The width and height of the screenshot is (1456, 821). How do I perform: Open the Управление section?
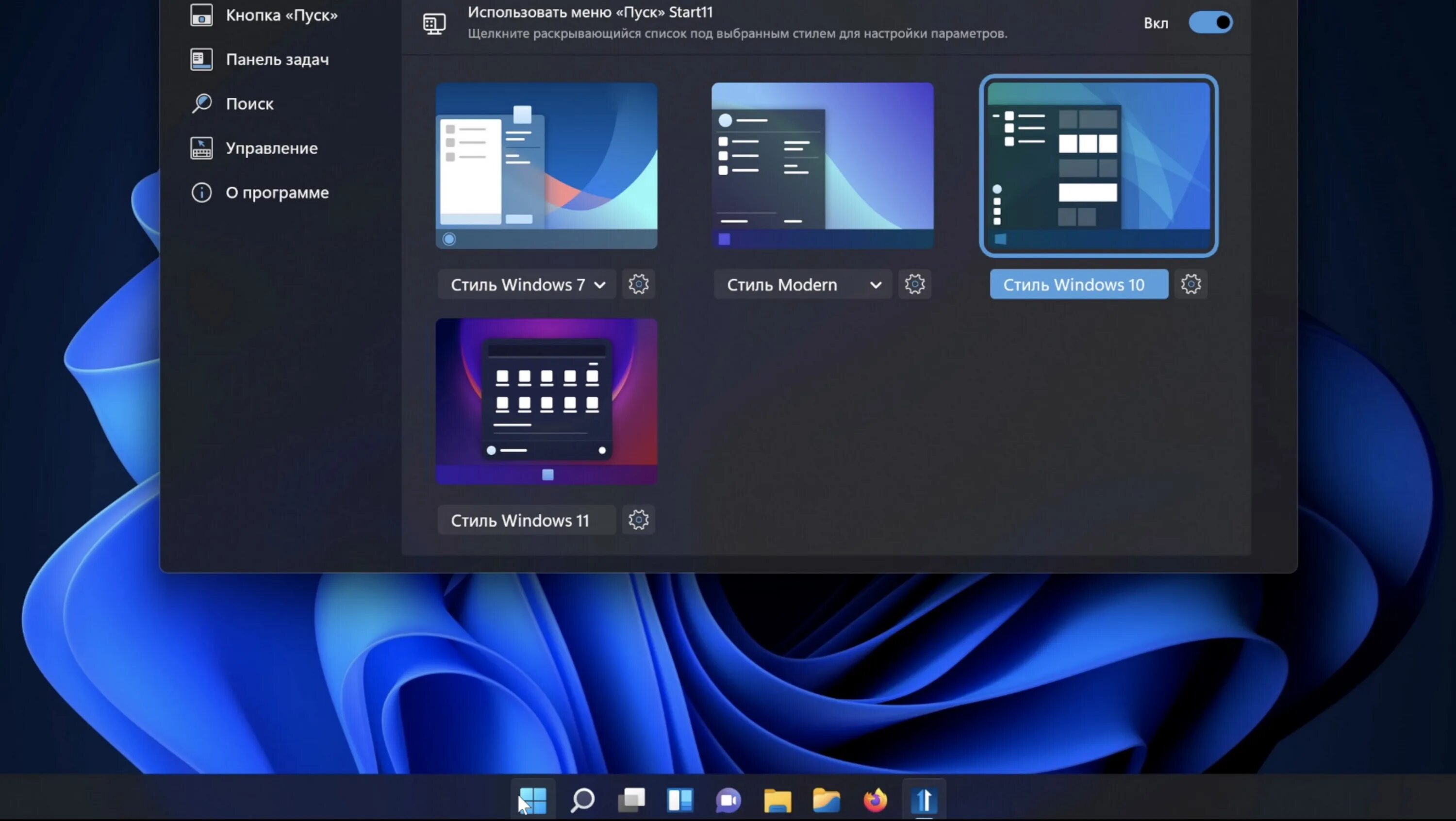pos(271,148)
